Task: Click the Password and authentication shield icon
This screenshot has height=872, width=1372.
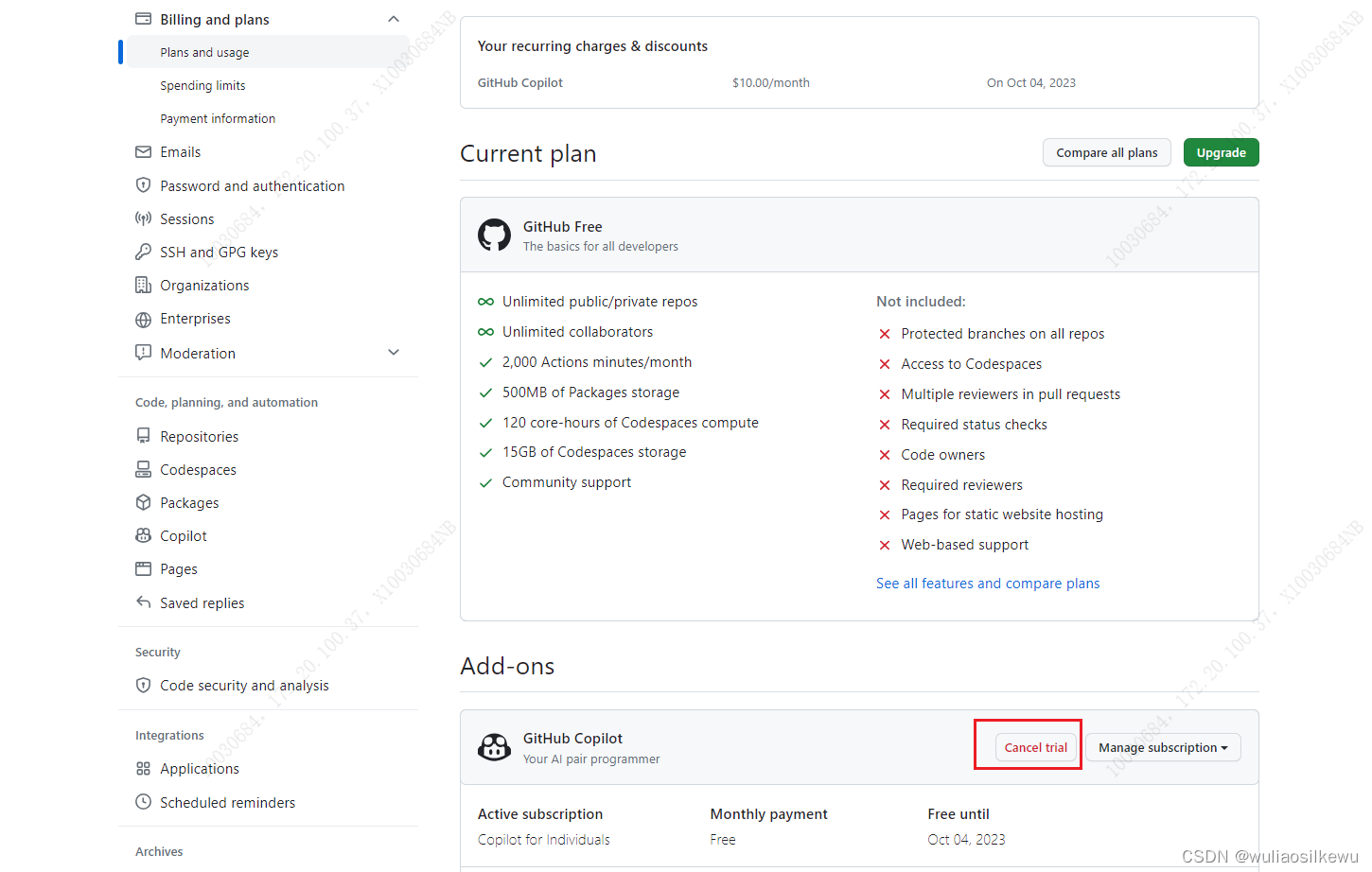Action: coord(143,185)
